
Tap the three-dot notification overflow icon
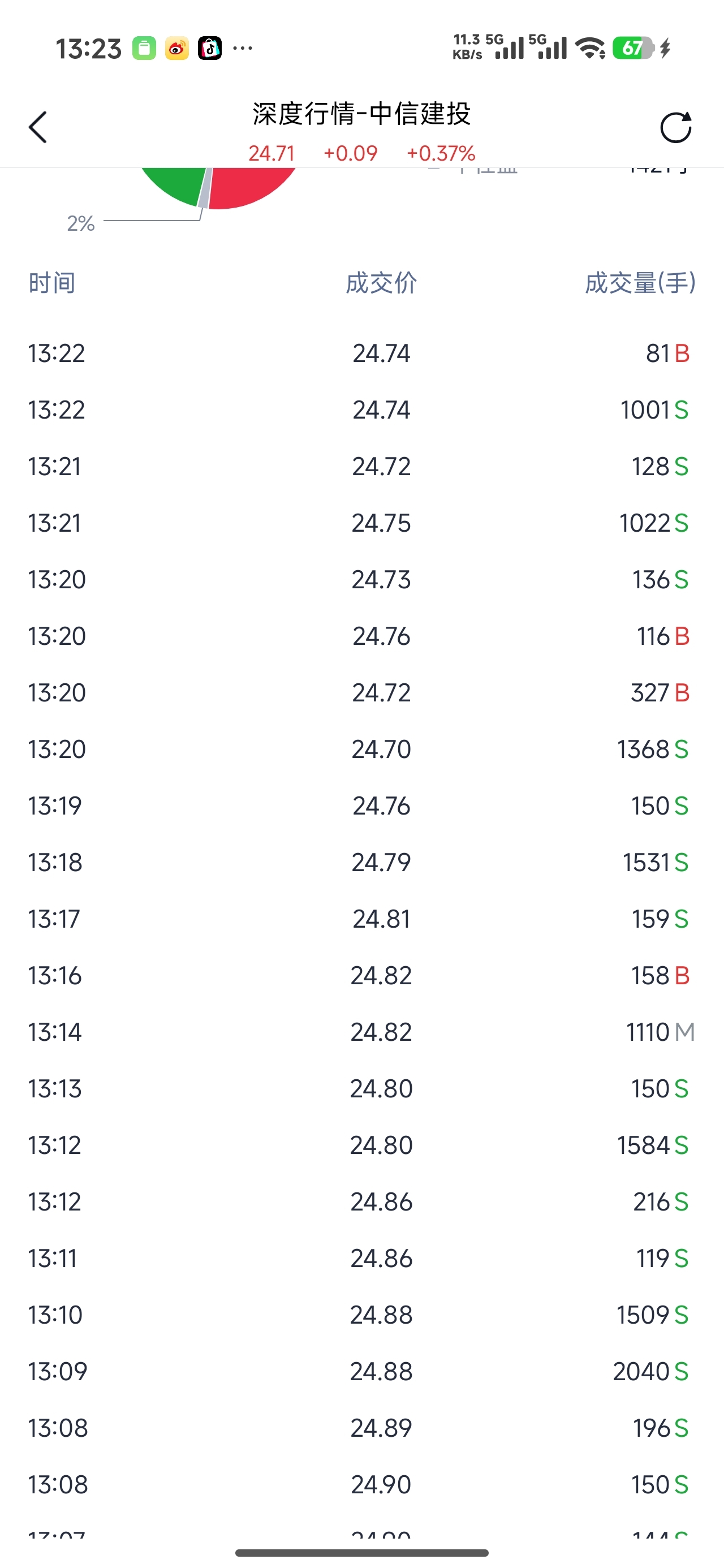(242, 48)
